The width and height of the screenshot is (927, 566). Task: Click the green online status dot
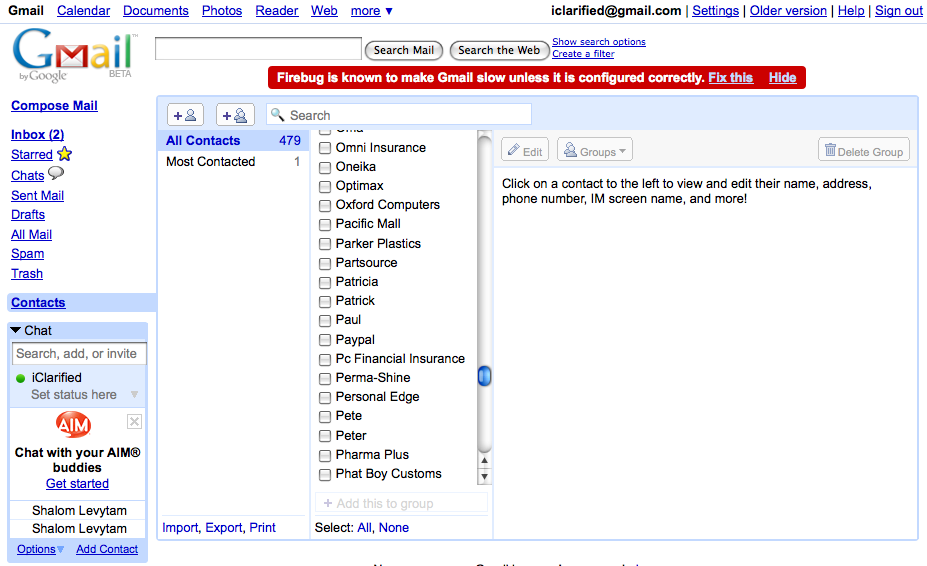20,378
